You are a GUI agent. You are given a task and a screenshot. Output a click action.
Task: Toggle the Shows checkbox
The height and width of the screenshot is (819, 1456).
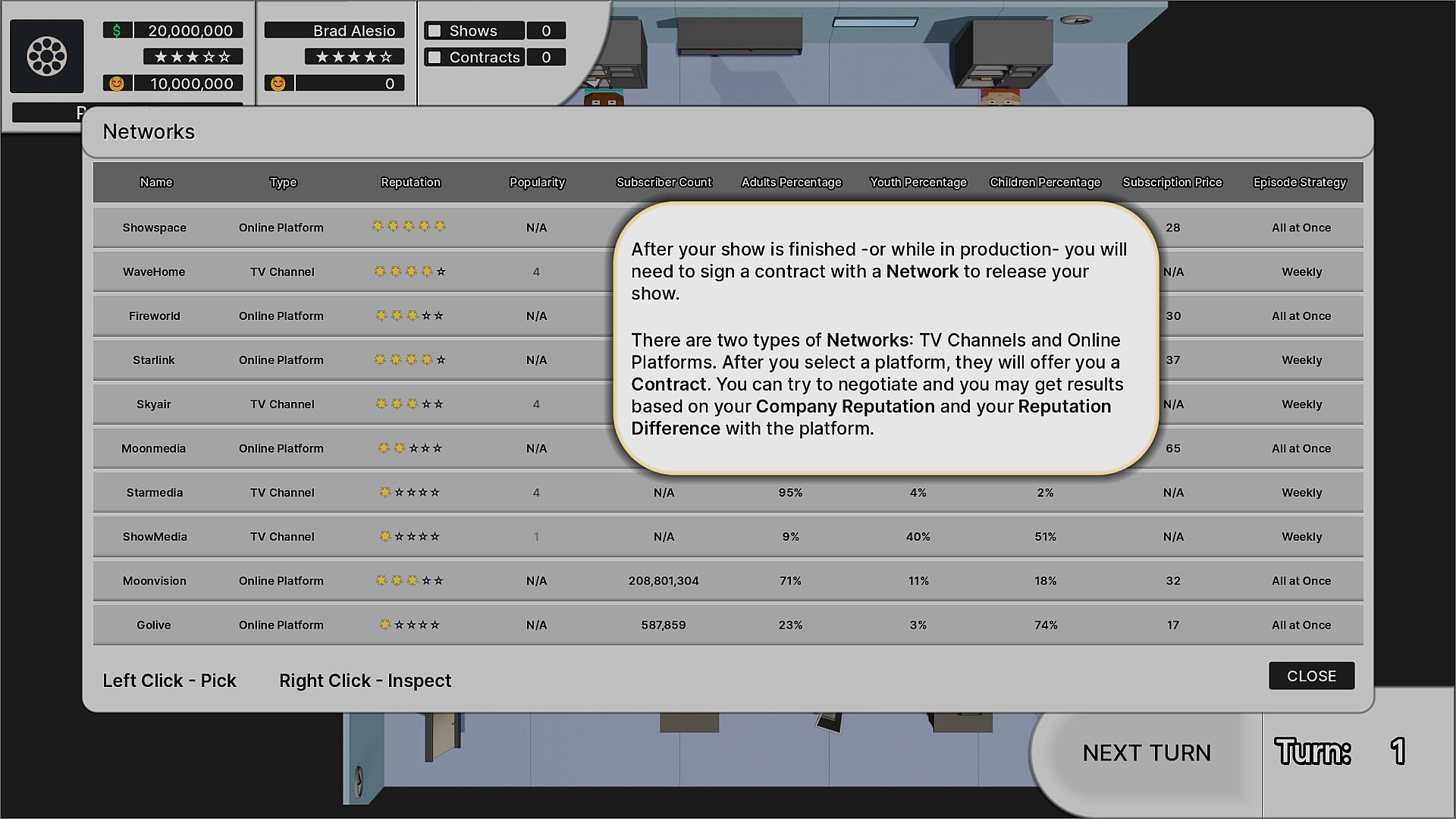tap(435, 31)
